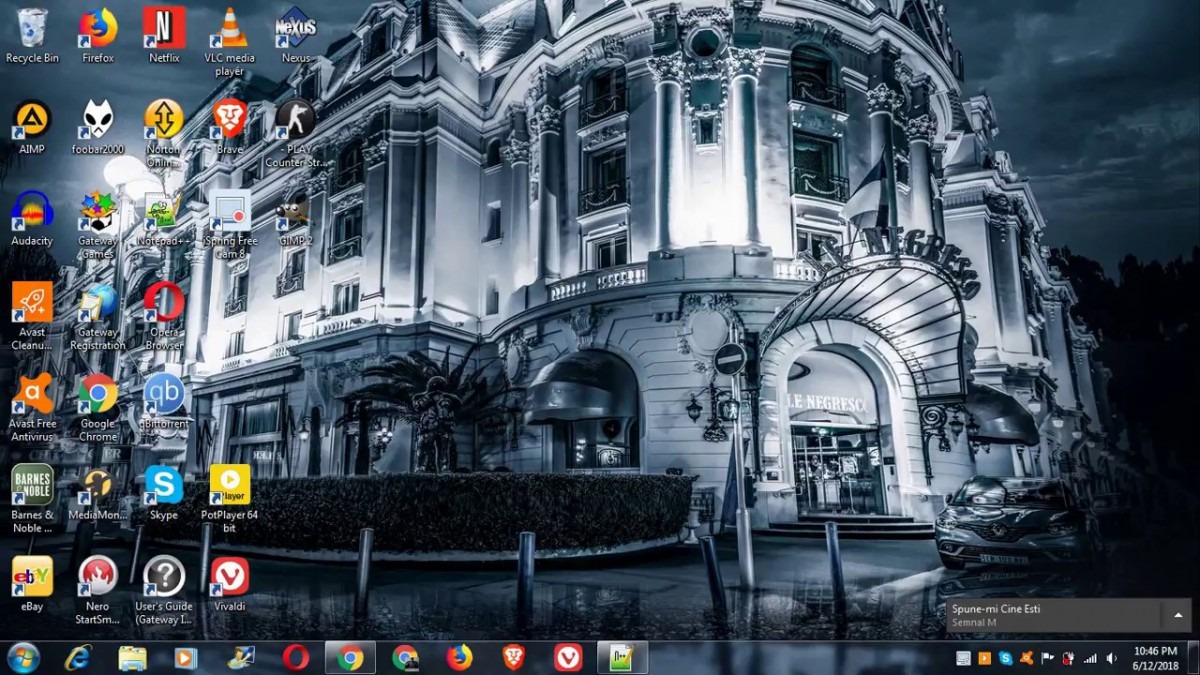Screen dimensions: 1200x675
Task: Open the volume control in system tray
Action: pyautogui.click(x=1111, y=658)
